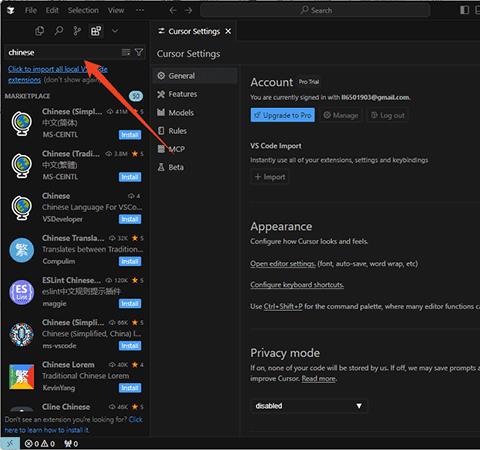The height and width of the screenshot is (450, 480).
Task: Open Chinese Lorem colorful icon
Action: 22,377
